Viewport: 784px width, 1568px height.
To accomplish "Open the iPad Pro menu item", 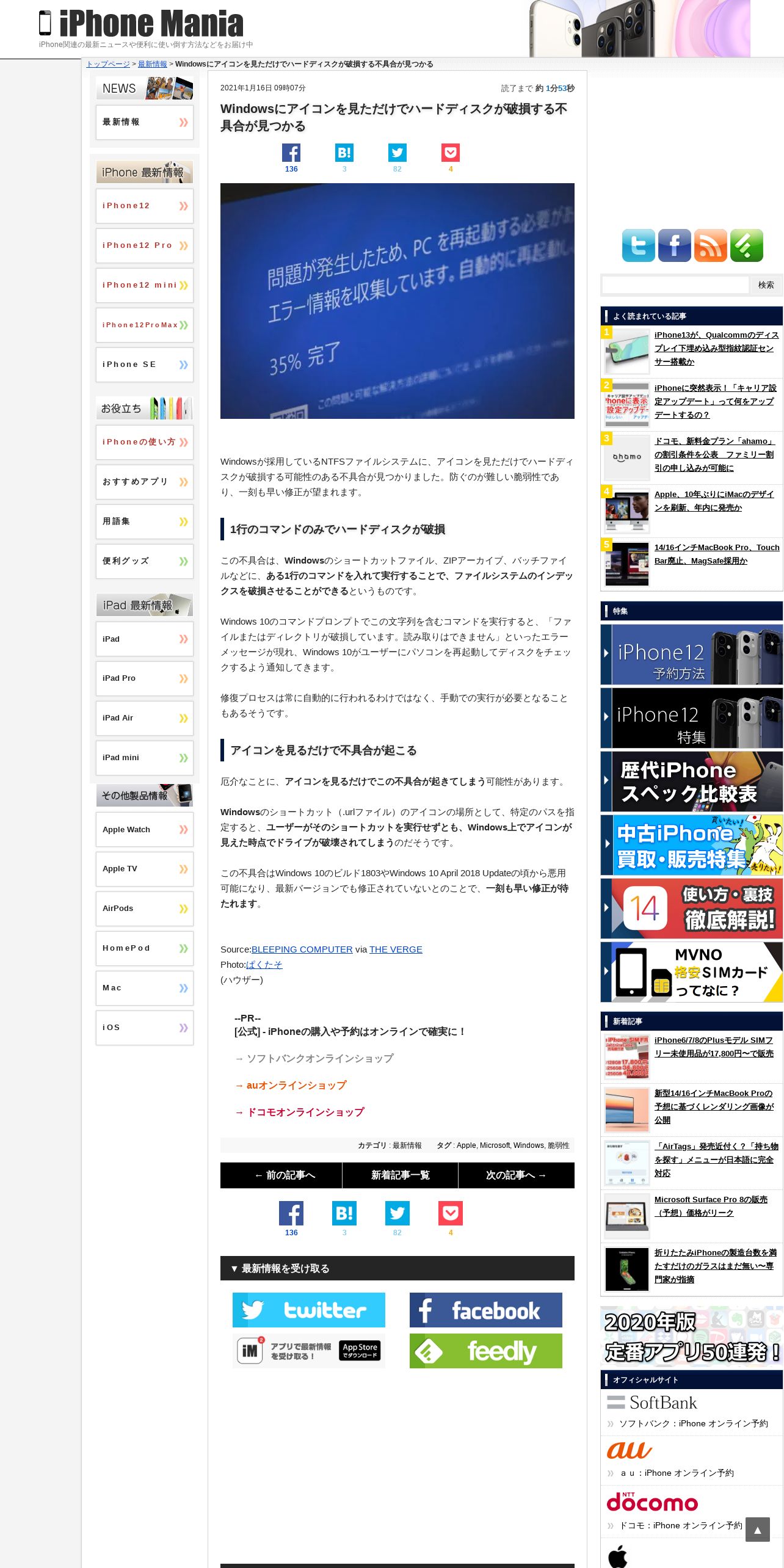I will click(145, 678).
